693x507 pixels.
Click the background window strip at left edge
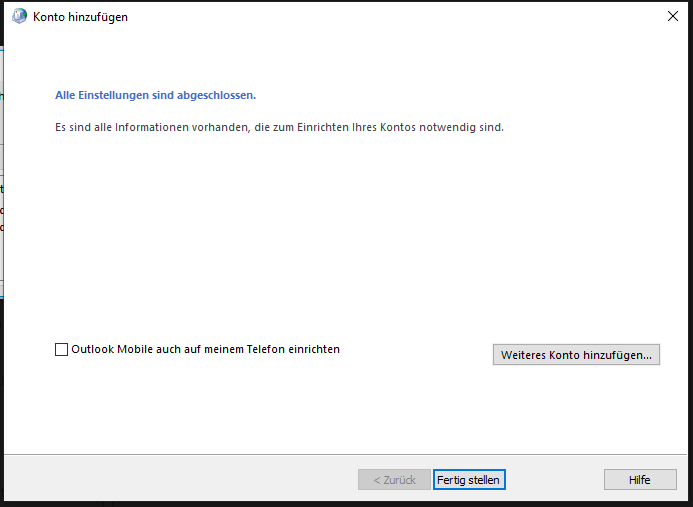tap(2, 250)
